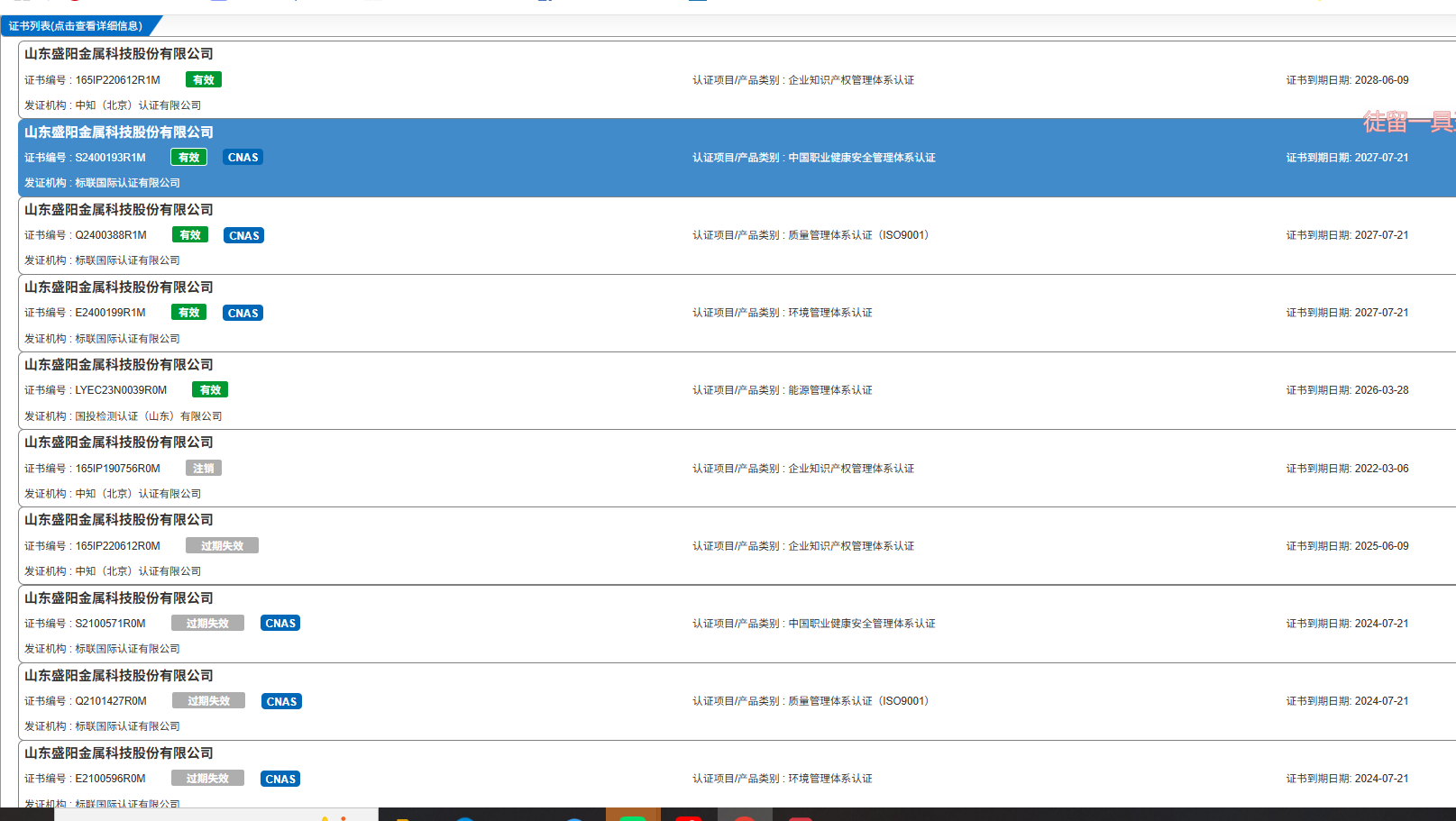Click certificate number E2100596R0M
1456x821 pixels.
pyautogui.click(x=110, y=779)
